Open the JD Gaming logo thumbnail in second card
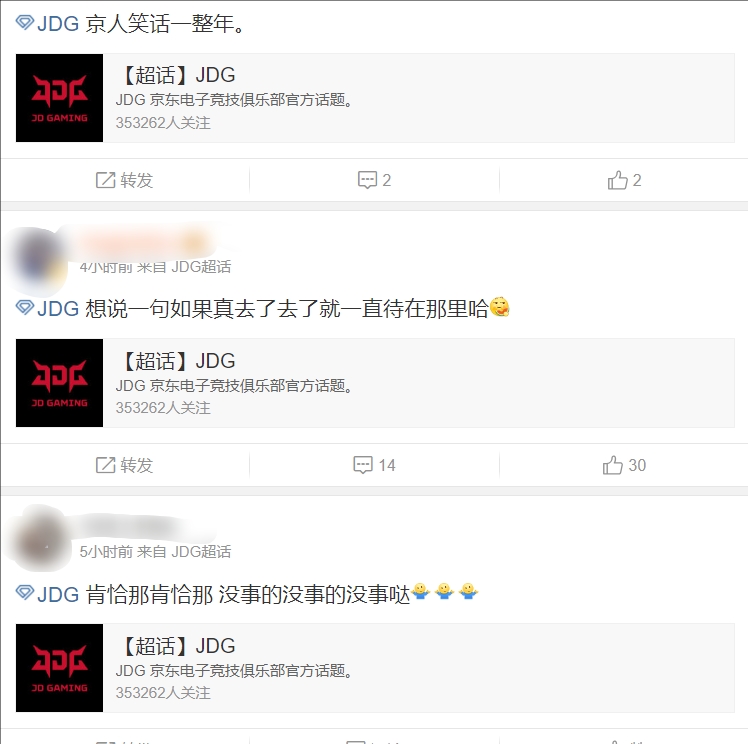Viewport: 748px width, 744px height. tap(59, 383)
